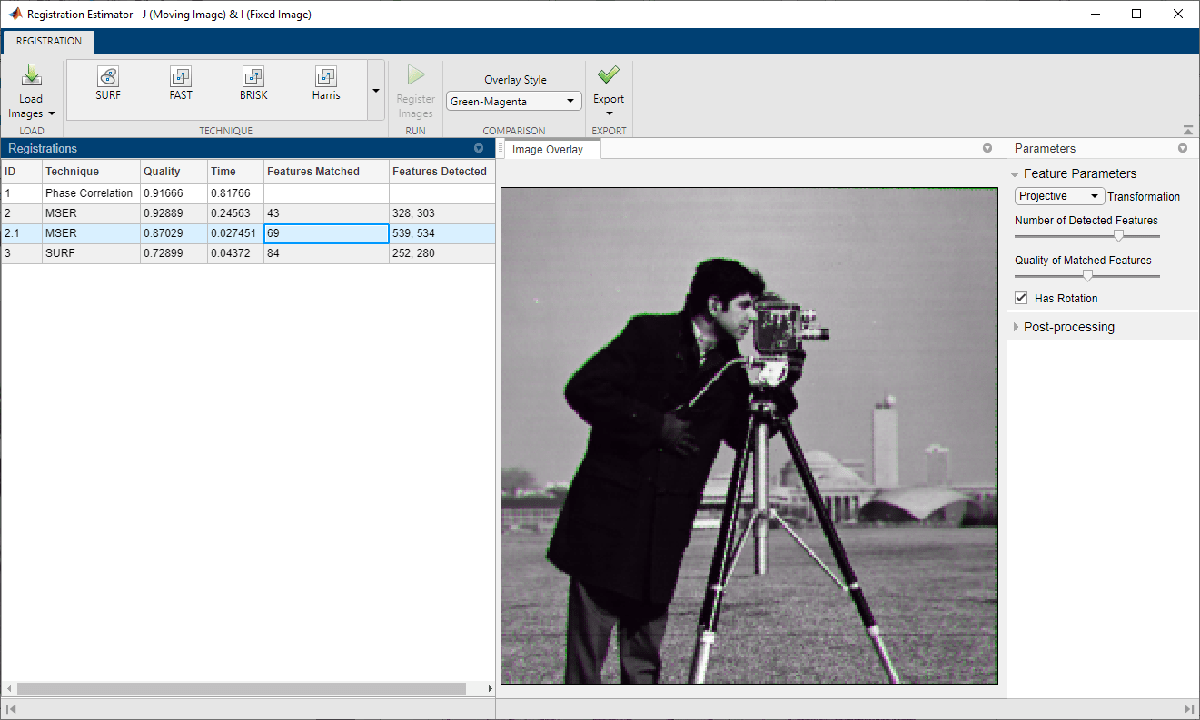Select the SURF technique icon

[108, 77]
